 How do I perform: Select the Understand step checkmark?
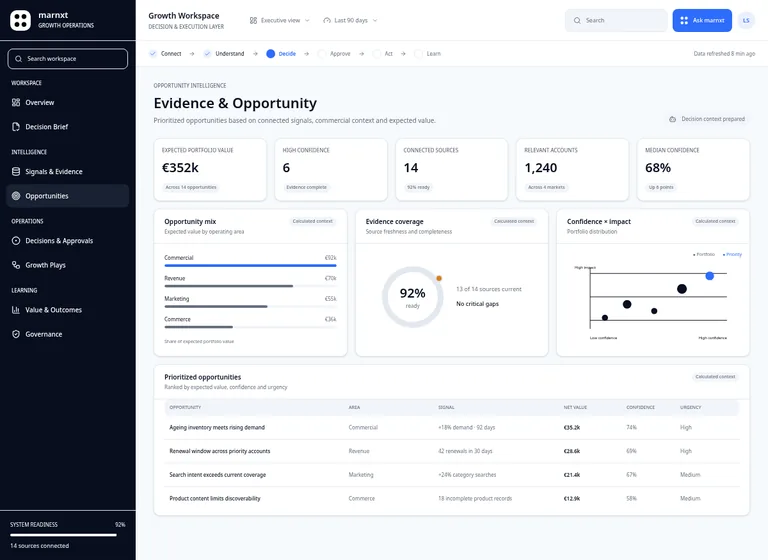207,53
